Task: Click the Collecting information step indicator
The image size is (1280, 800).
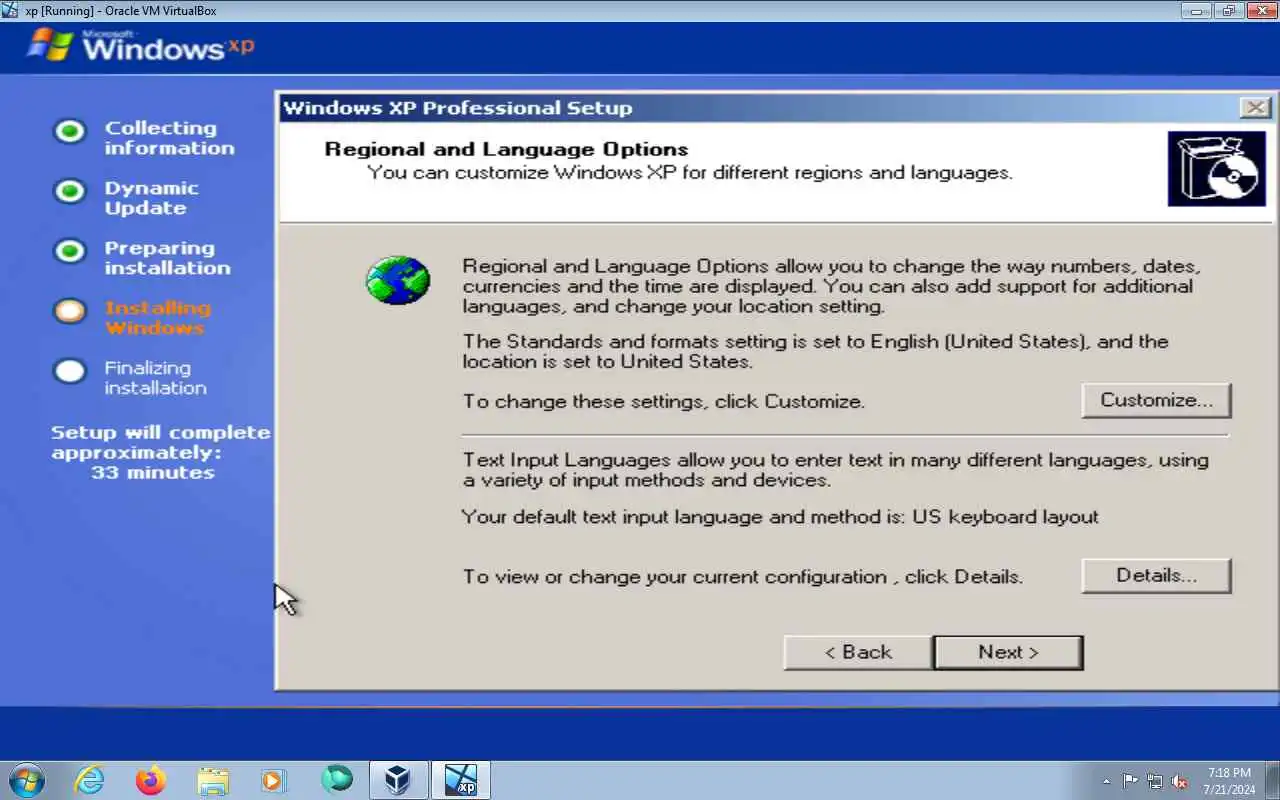Action: coord(70,131)
